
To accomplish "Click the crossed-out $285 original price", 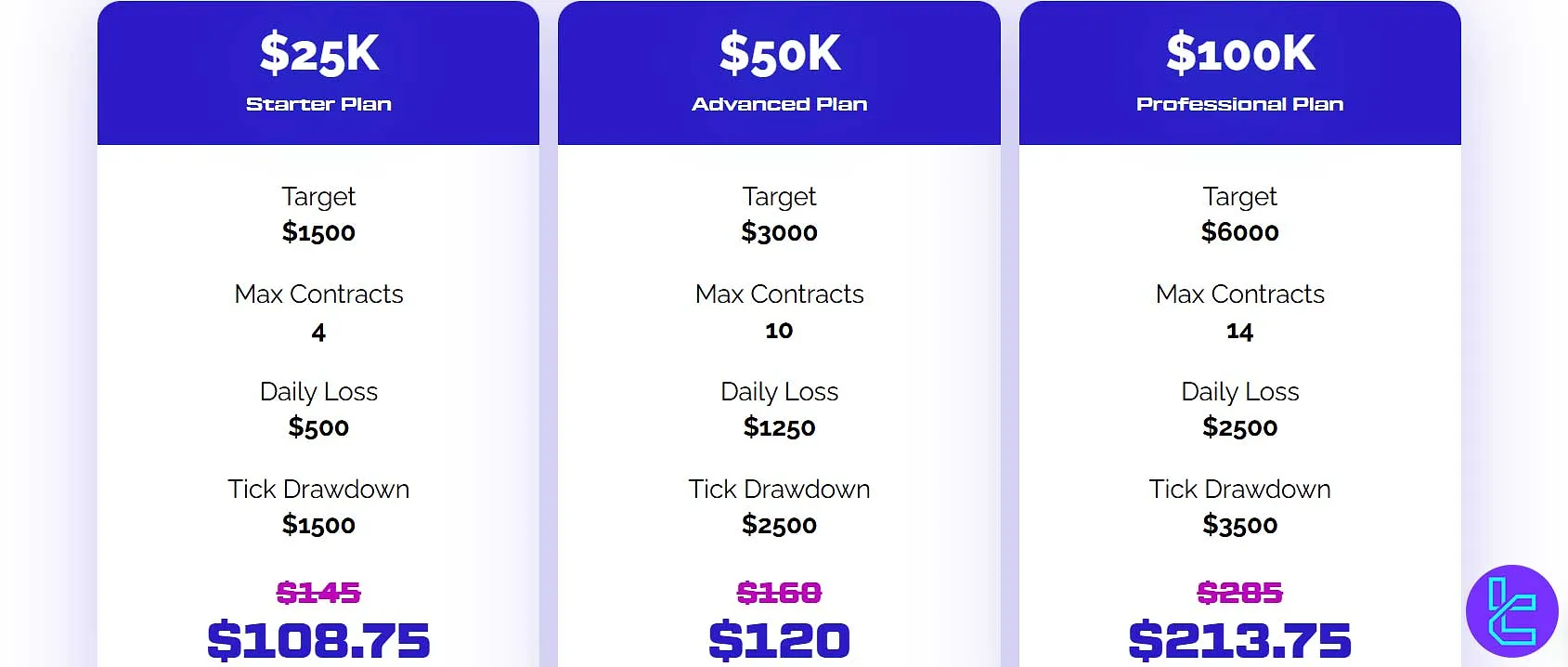I will coord(1239,592).
